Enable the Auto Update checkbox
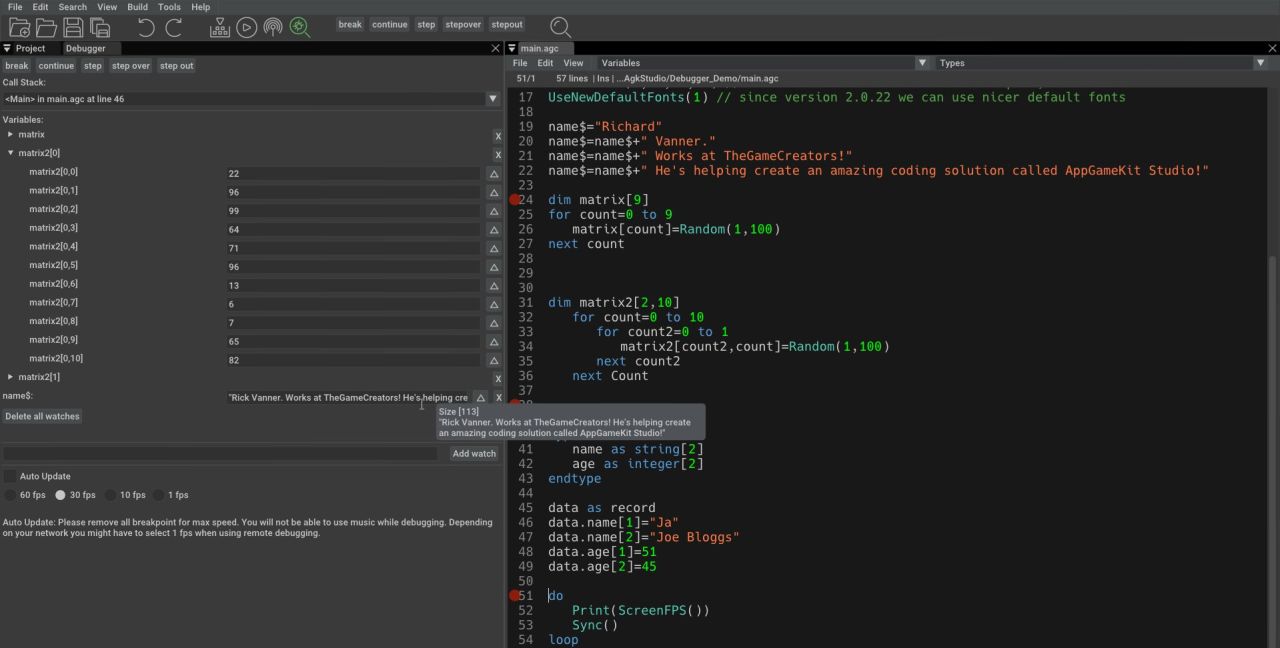This screenshot has height=648, width=1280. (x=10, y=476)
